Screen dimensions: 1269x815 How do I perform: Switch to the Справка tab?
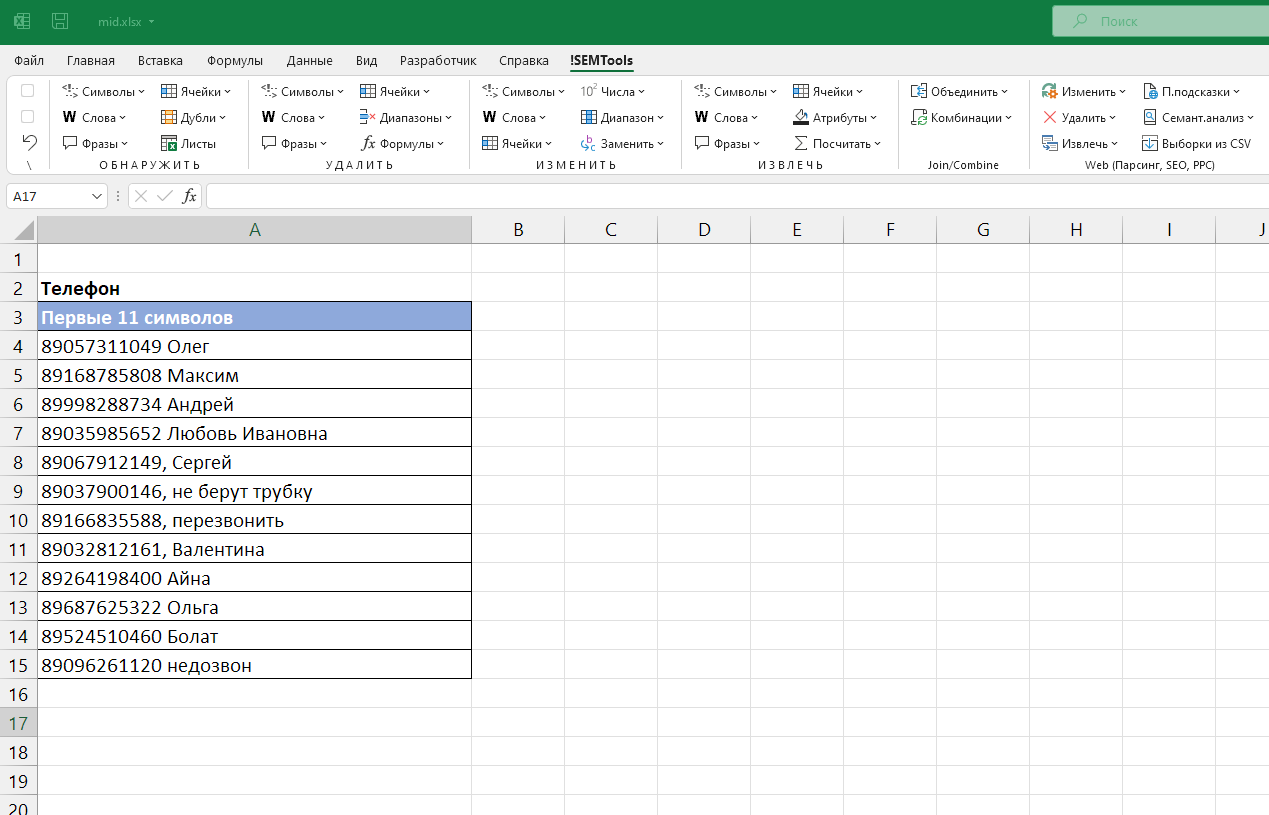(524, 60)
